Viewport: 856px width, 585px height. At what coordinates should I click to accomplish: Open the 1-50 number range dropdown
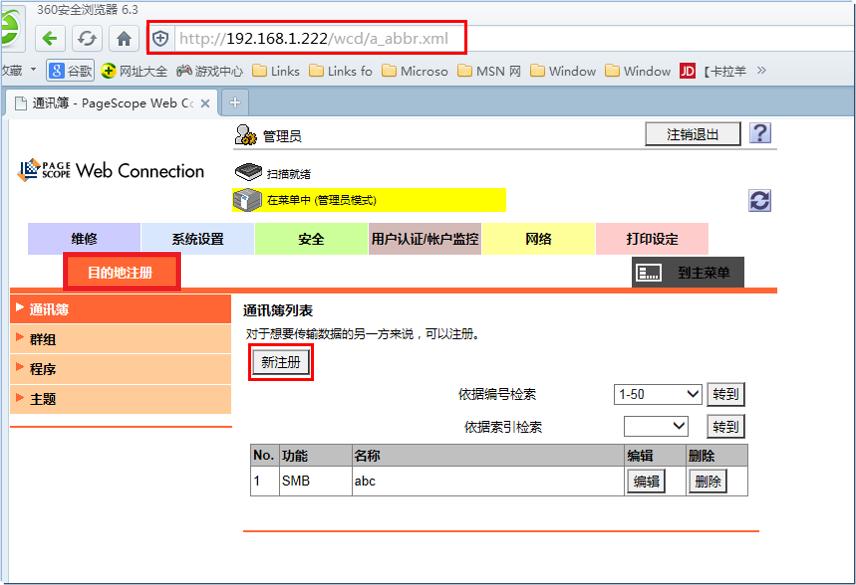coord(657,394)
